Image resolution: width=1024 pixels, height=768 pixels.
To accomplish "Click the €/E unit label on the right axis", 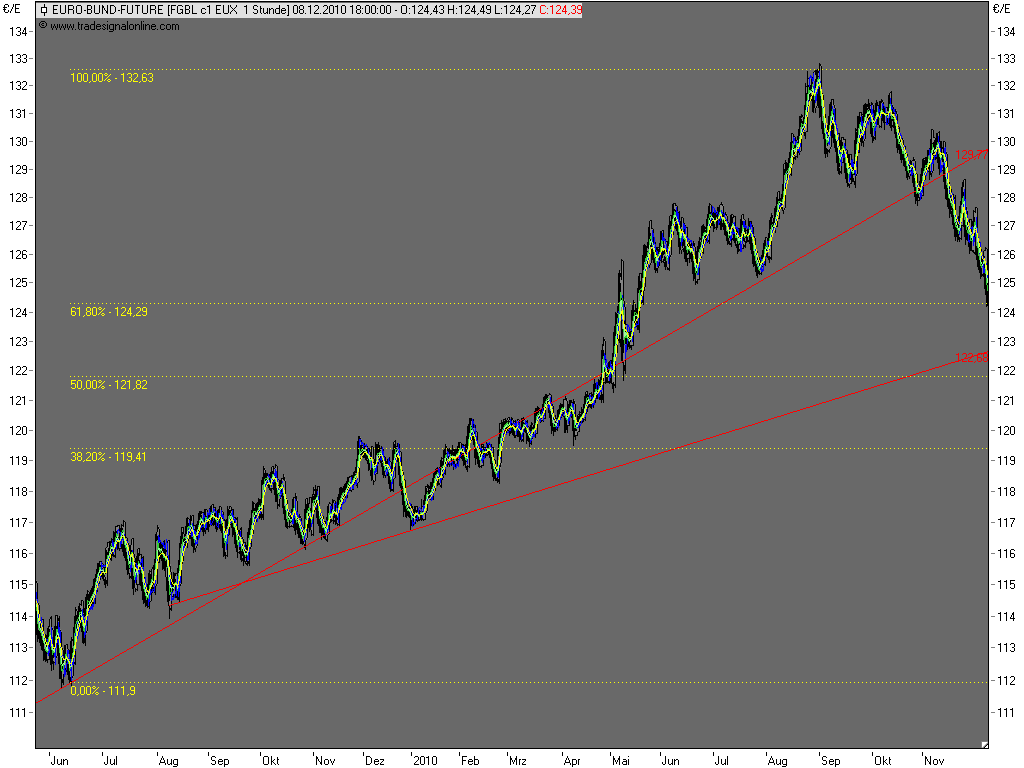I will pos(1002,9).
